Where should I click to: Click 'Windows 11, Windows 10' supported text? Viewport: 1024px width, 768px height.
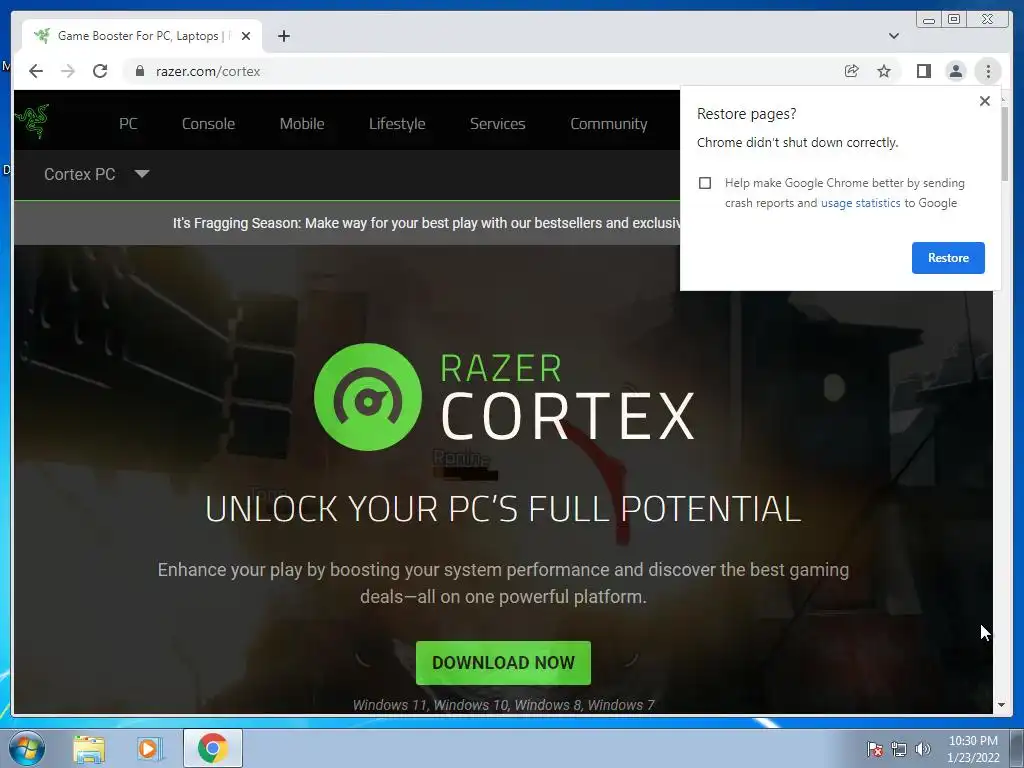[x=504, y=705]
